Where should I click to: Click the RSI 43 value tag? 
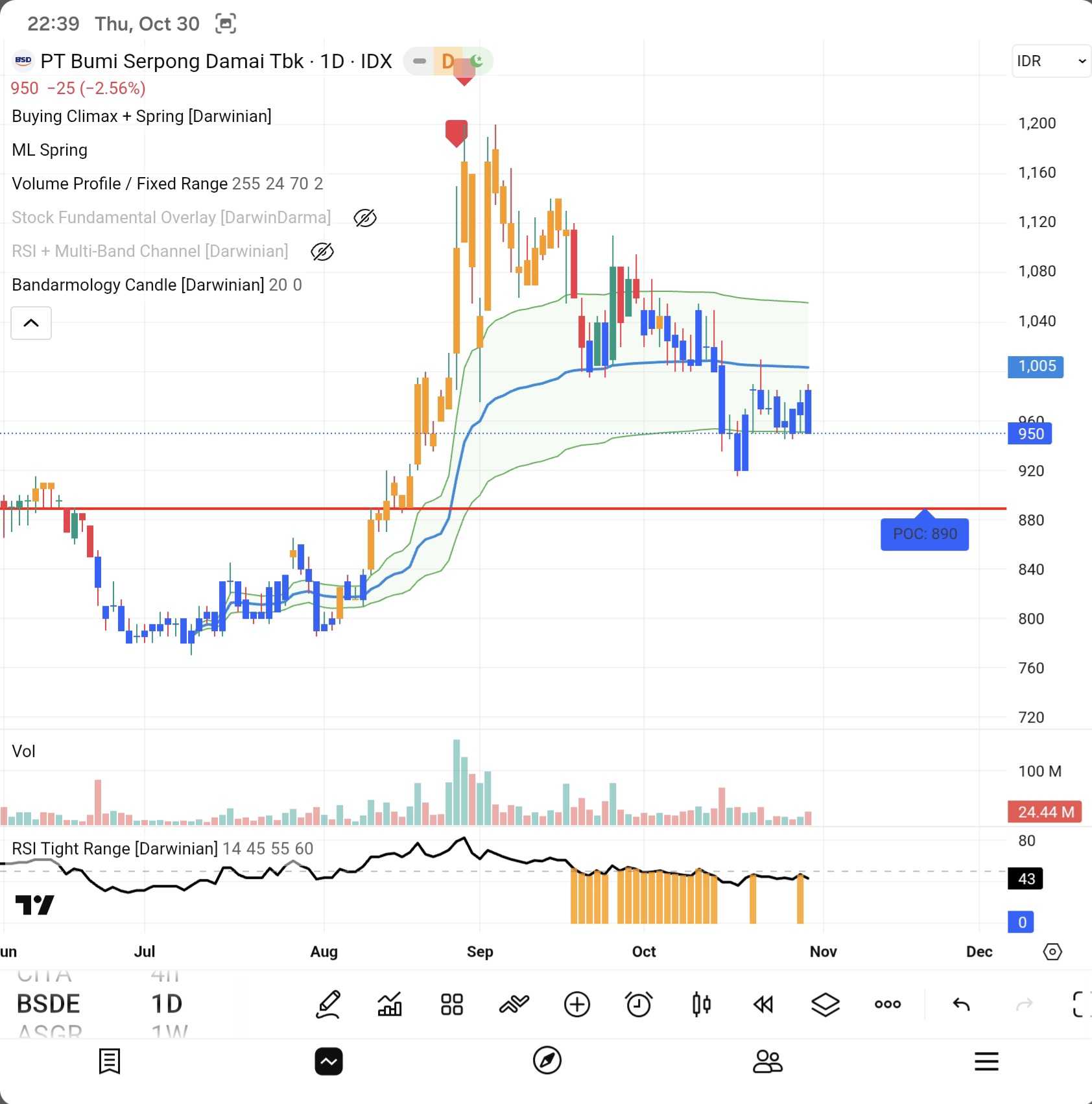[1025, 879]
